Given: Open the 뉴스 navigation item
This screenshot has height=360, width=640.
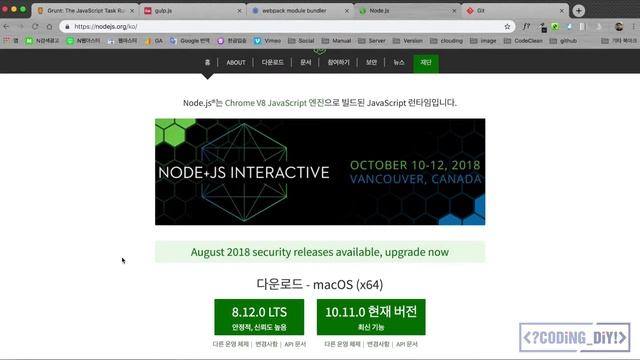Looking at the screenshot, I should 399,62.
